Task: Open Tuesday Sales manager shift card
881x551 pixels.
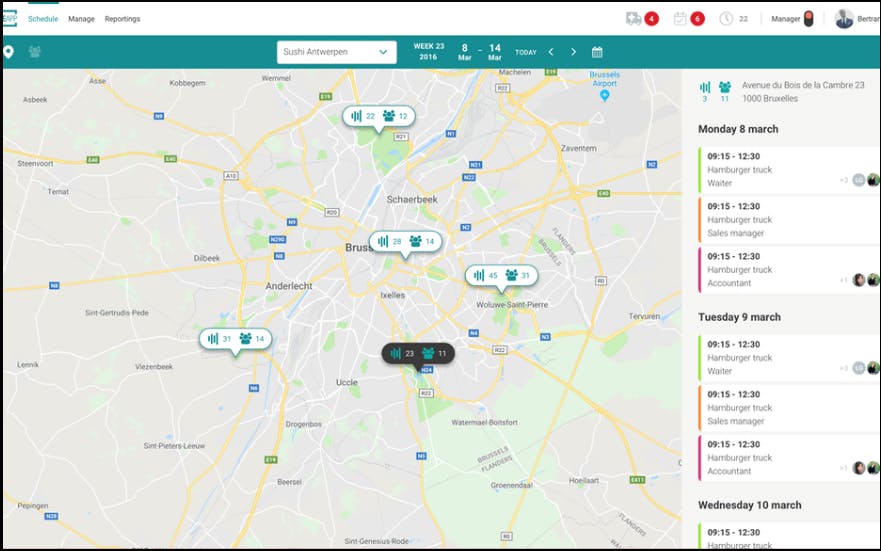Action: click(x=789, y=408)
